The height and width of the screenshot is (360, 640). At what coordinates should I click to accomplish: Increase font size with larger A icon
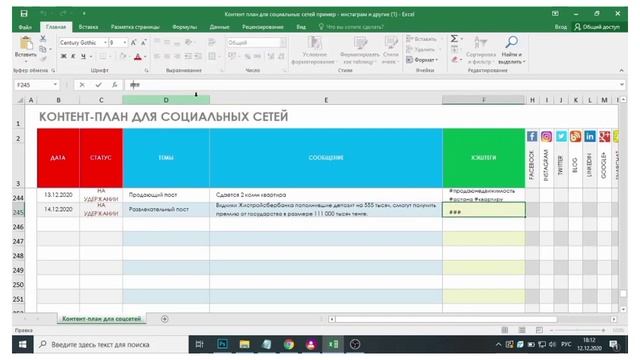134,42
